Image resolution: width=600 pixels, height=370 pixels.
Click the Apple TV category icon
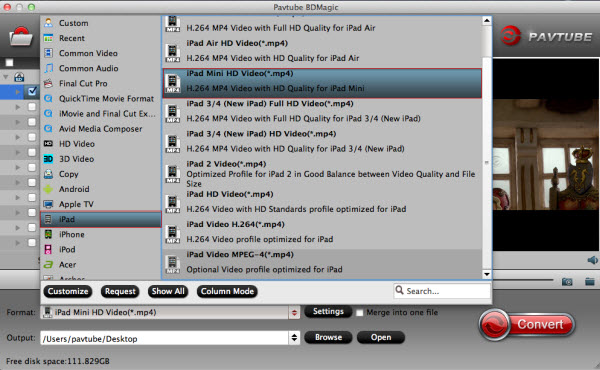[48, 204]
